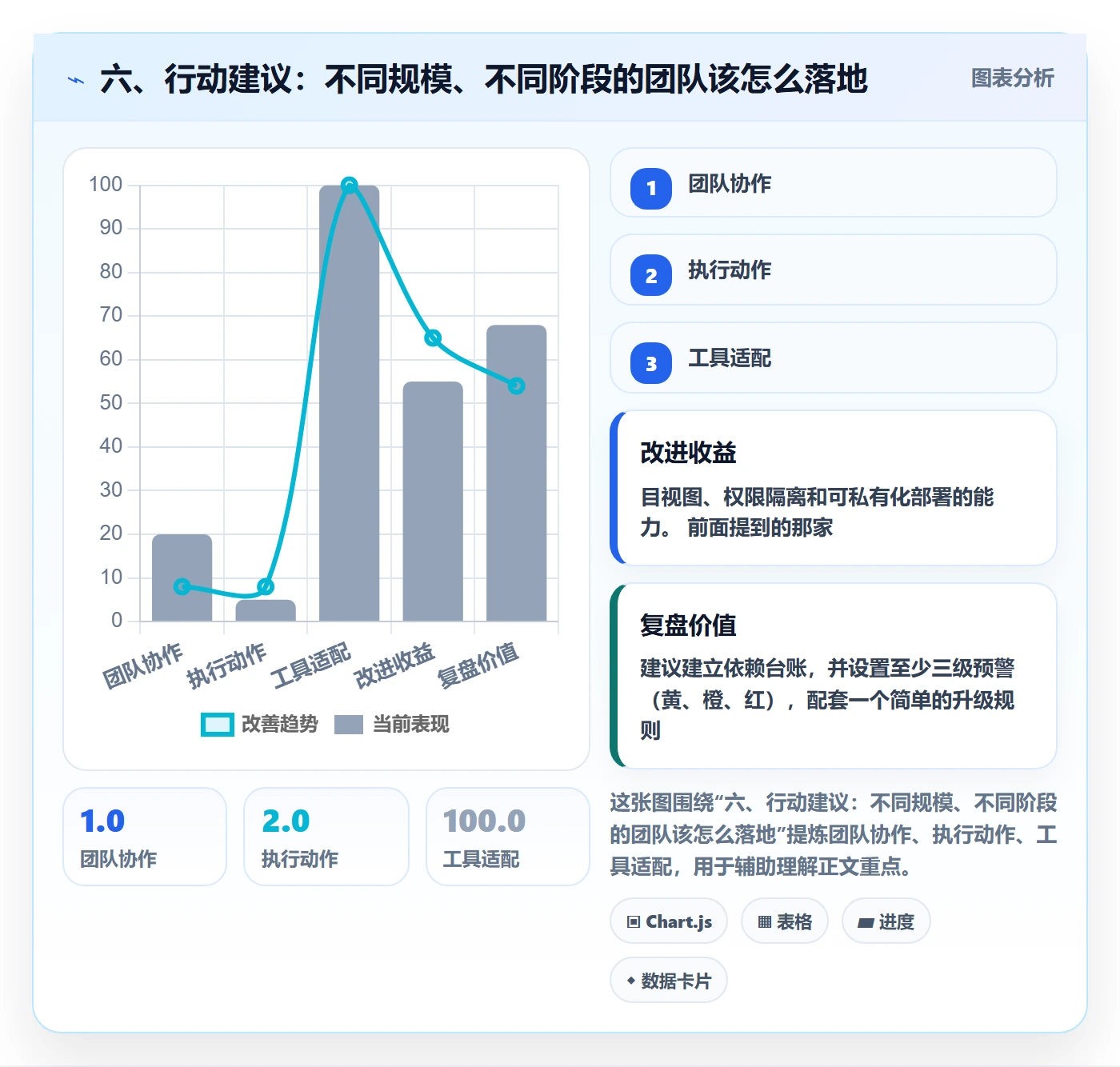Click the 工具适配 bar in the chart
This screenshot has width=1120, height=1067.
coord(349,403)
